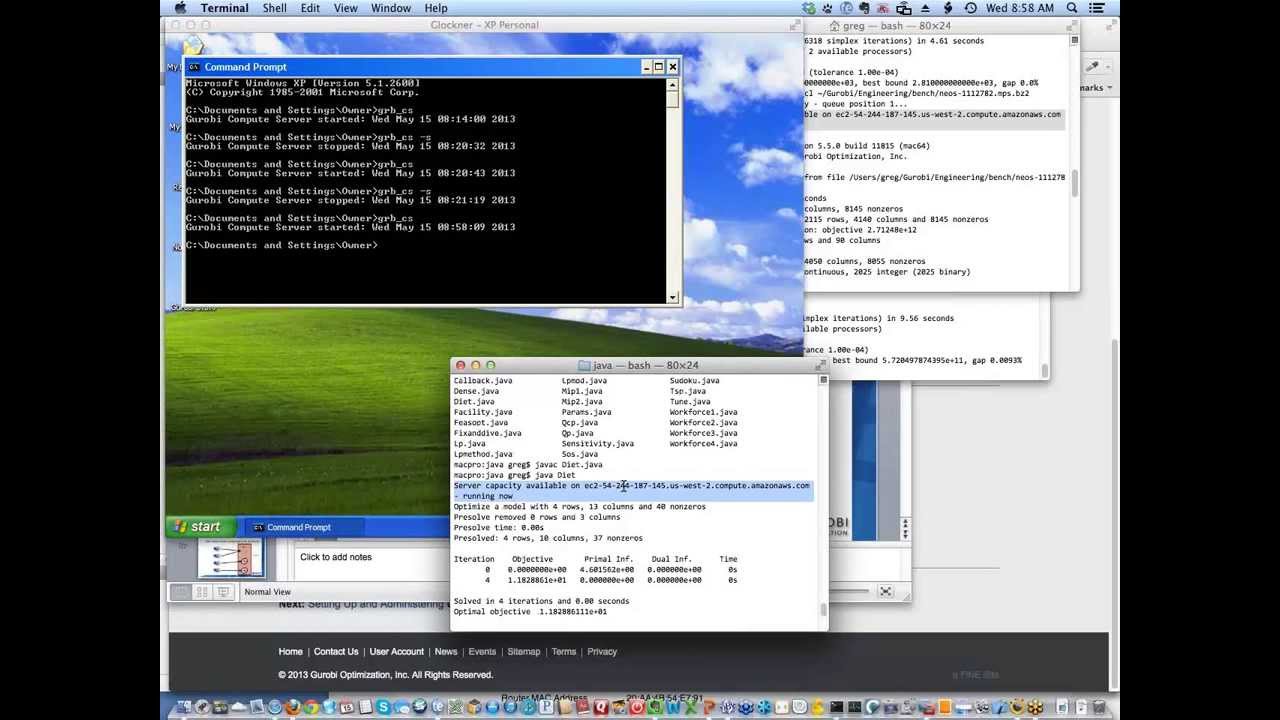Image resolution: width=1280 pixels, height=720 pixels.
Task: Open the Window menu
Action: (x=391, y=8)
